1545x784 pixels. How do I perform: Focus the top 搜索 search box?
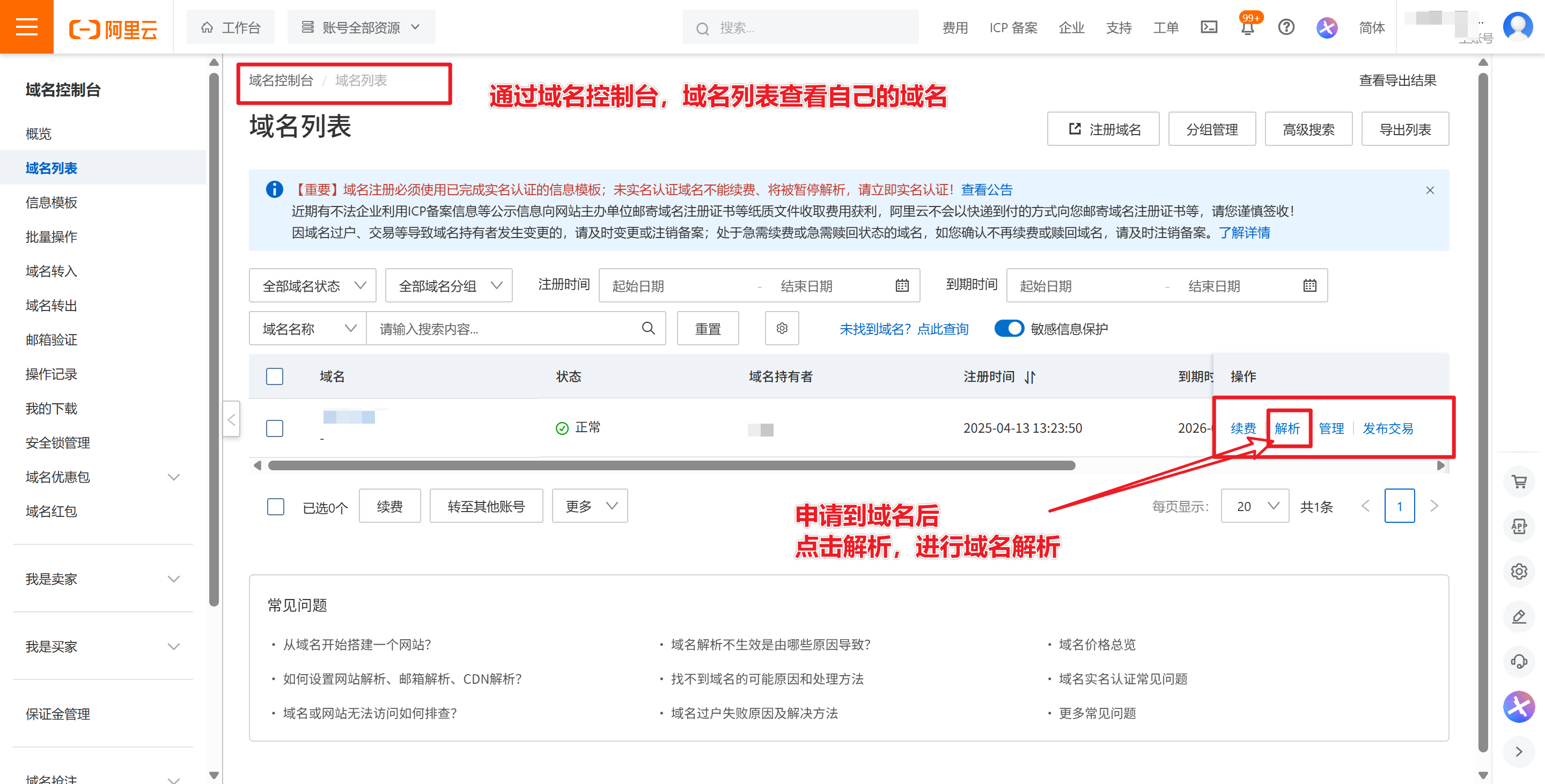[800, 27]
